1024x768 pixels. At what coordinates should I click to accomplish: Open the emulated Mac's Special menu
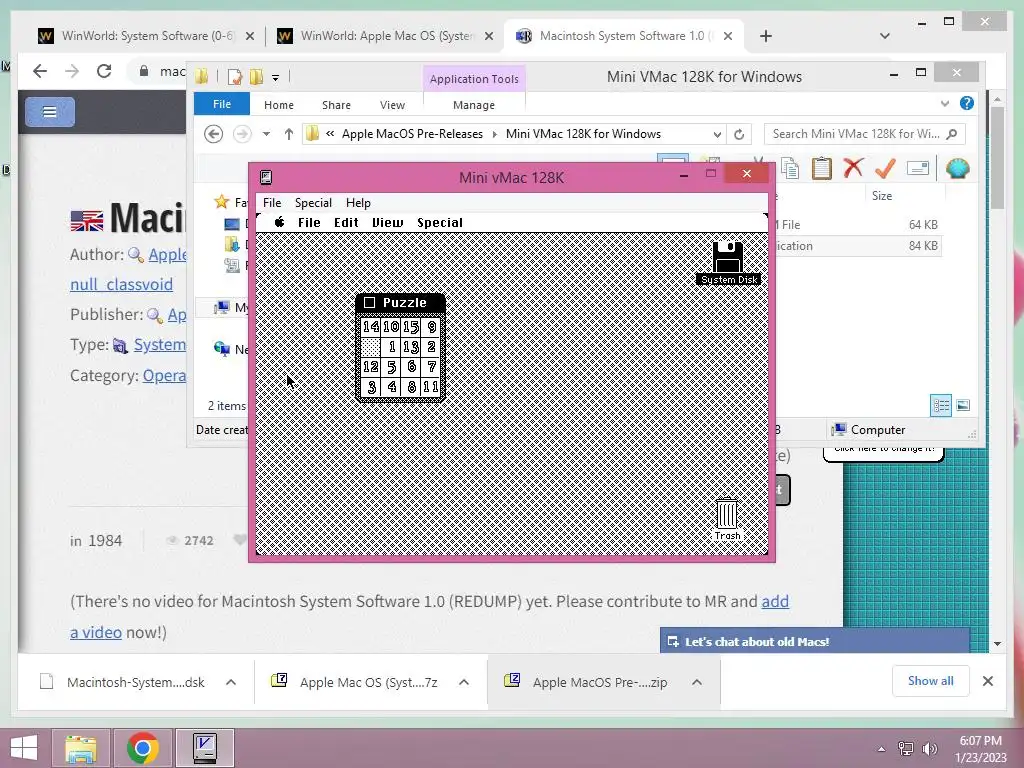tap(440, 222)
